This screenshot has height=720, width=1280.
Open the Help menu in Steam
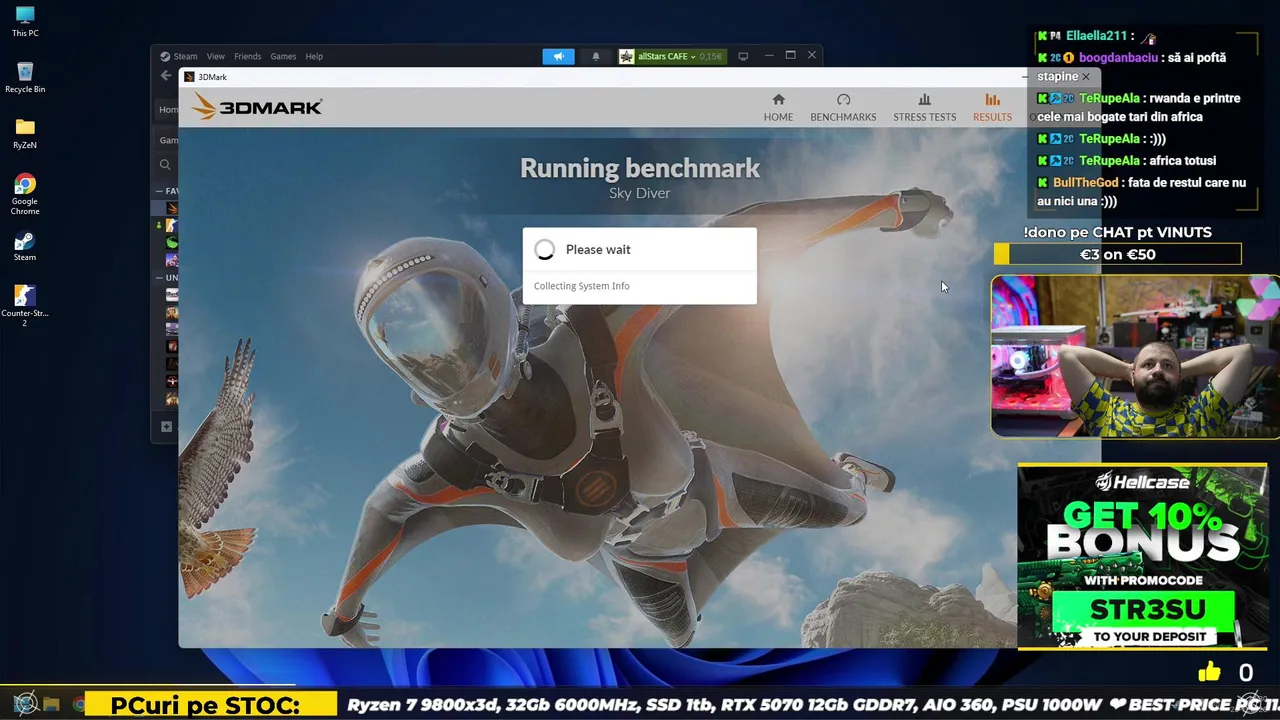tap(314, 56)
